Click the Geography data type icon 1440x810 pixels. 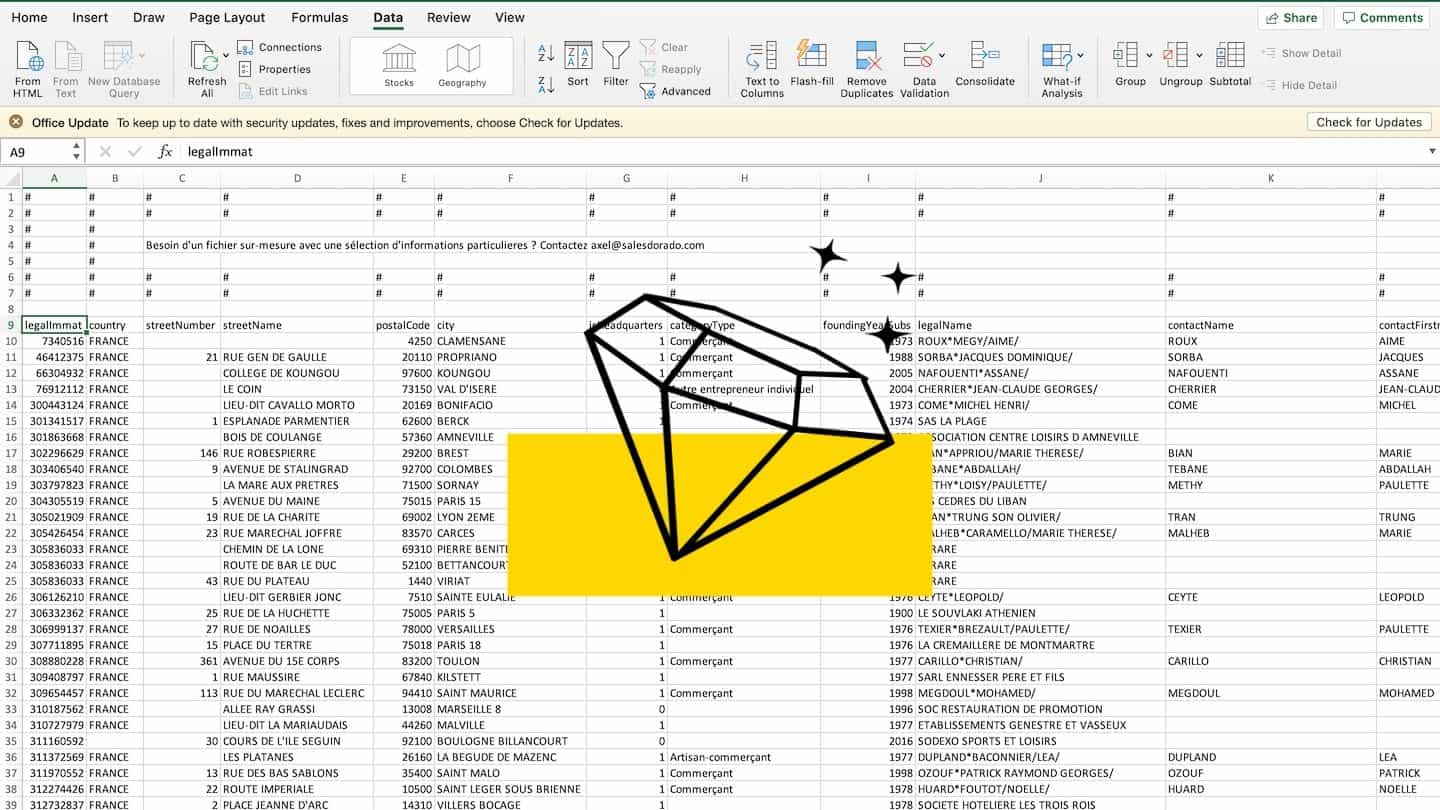click(461, 62)
